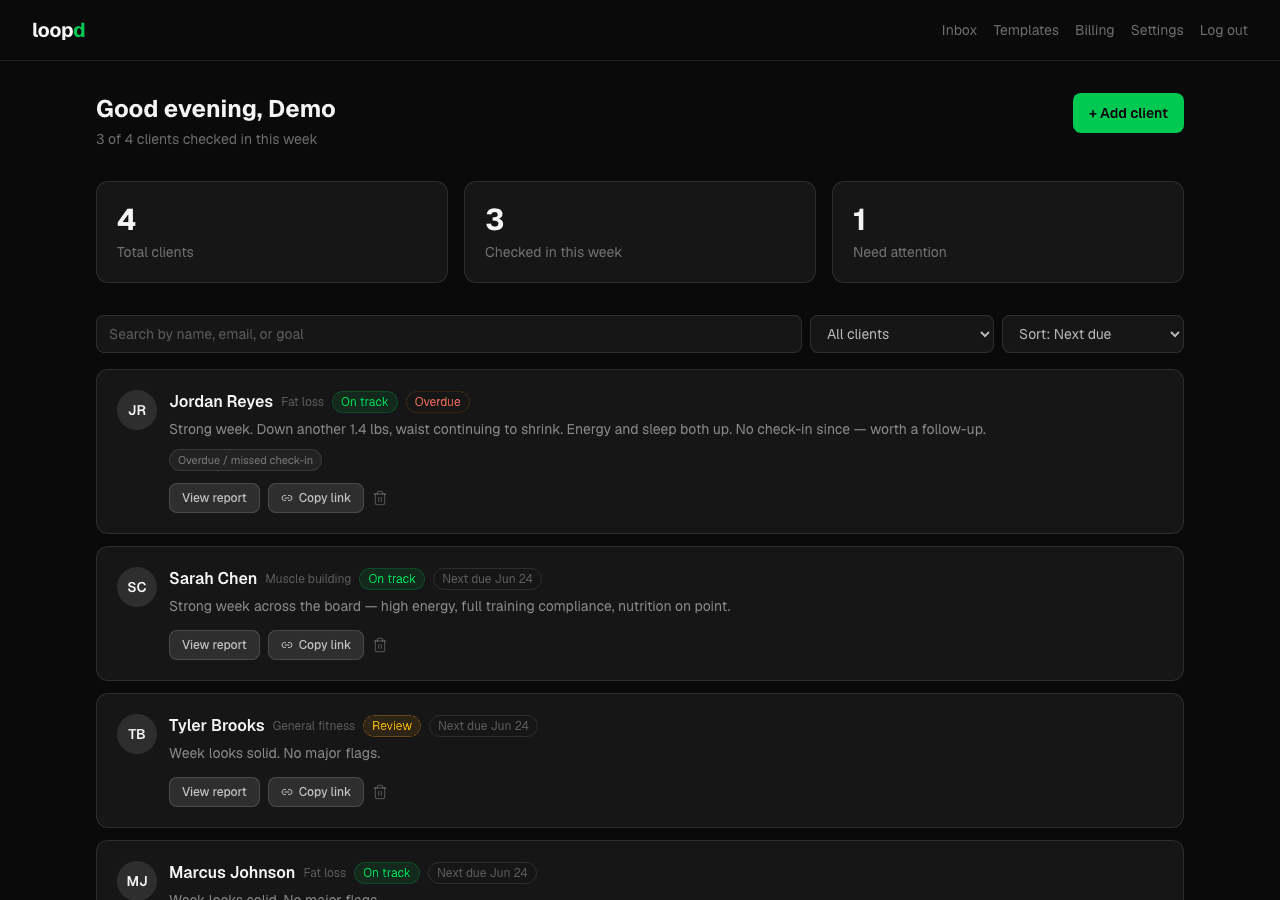Image resolution: width=1280 pixels, height=900 pixels.
Task: Delete Sarah Chen with the trash icon
Action: tap(380, 645)
